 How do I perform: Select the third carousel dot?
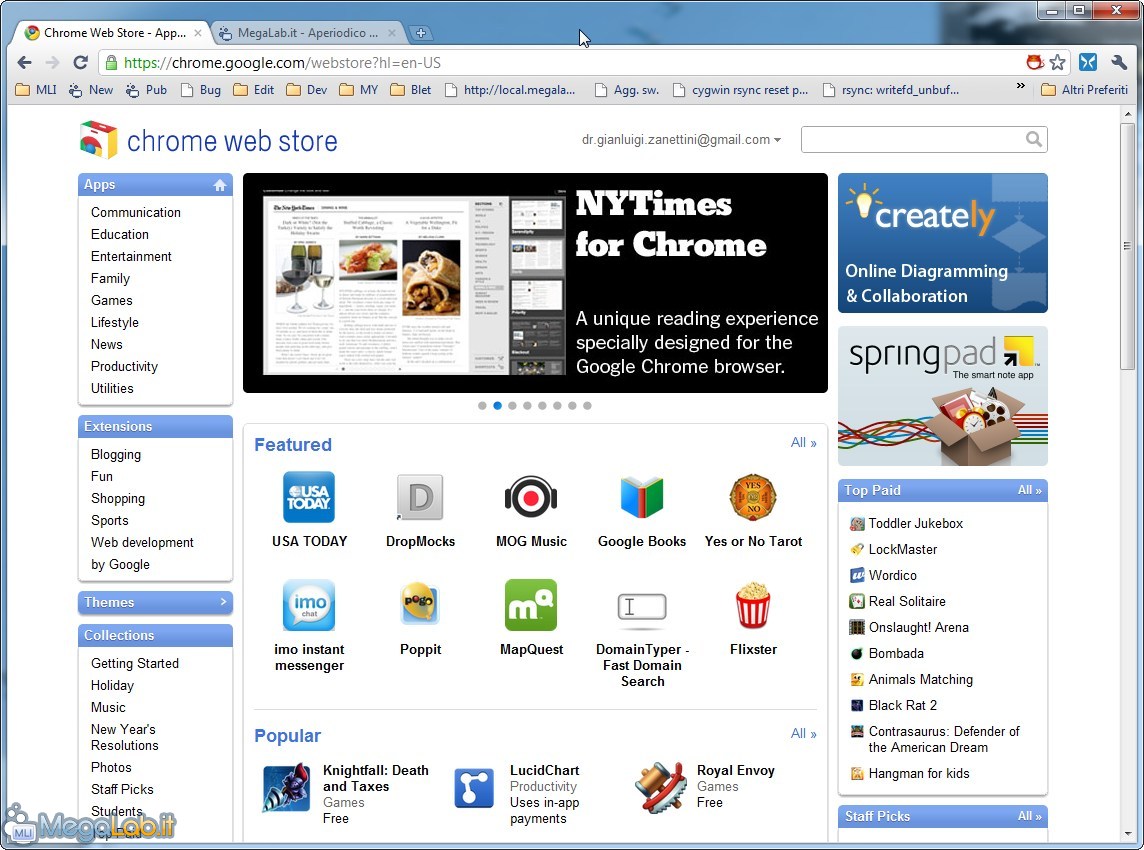[x=512, y=406]
